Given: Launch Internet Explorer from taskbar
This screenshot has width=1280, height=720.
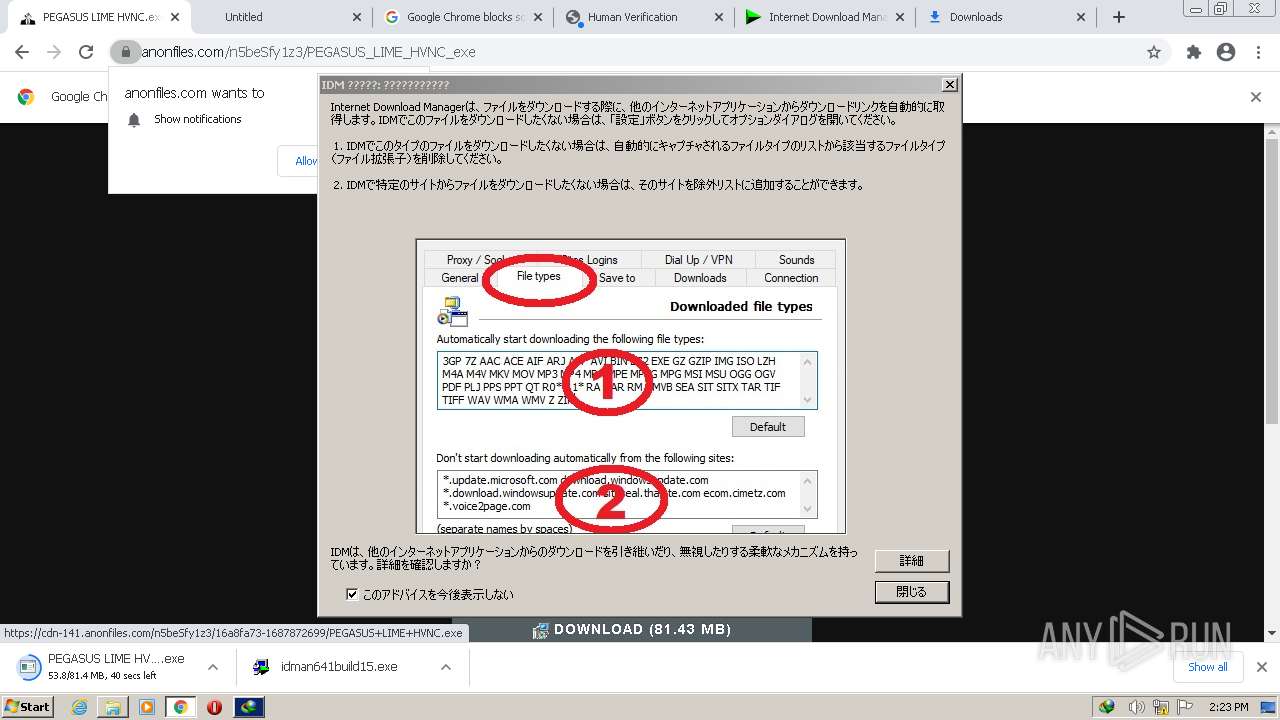Looking at the screenshot, I should pyautogui.click(x=79, y=707).
